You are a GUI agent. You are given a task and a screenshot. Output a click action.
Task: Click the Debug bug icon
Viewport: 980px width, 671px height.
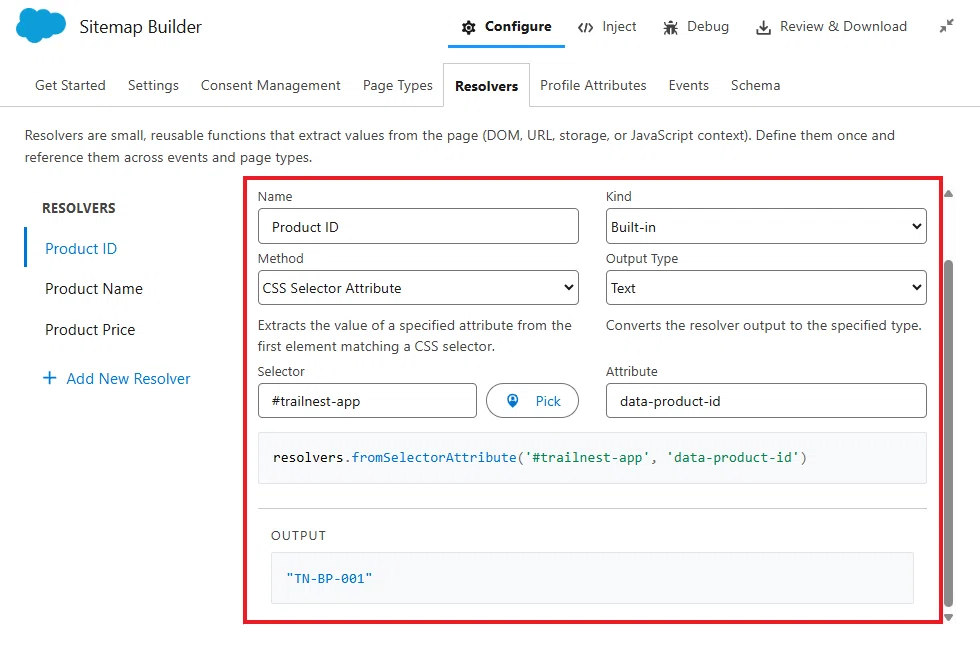671,27
